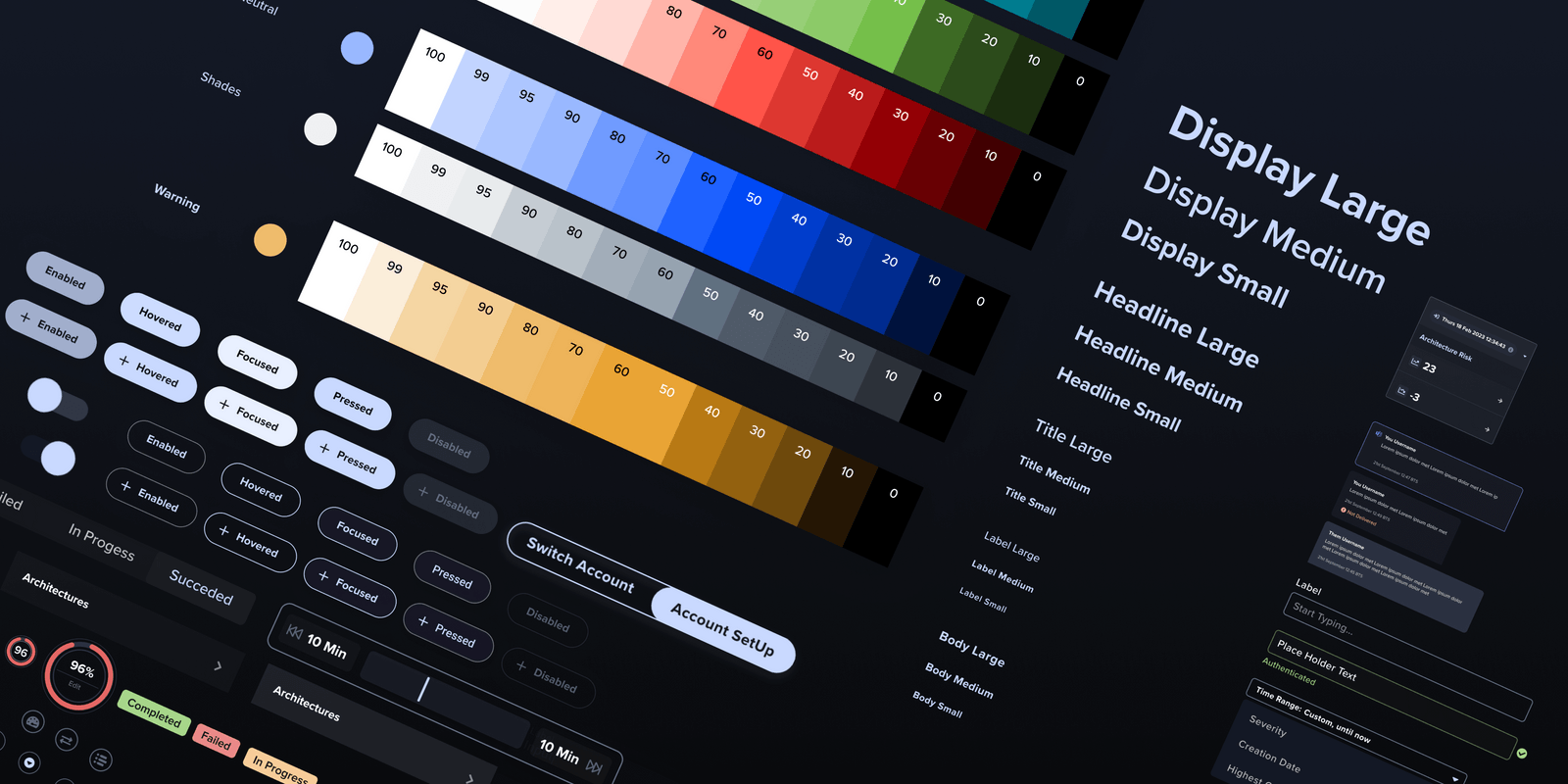Click the green Completed status chip
This screenshot has width=1568, height=784.
point(154,711)
